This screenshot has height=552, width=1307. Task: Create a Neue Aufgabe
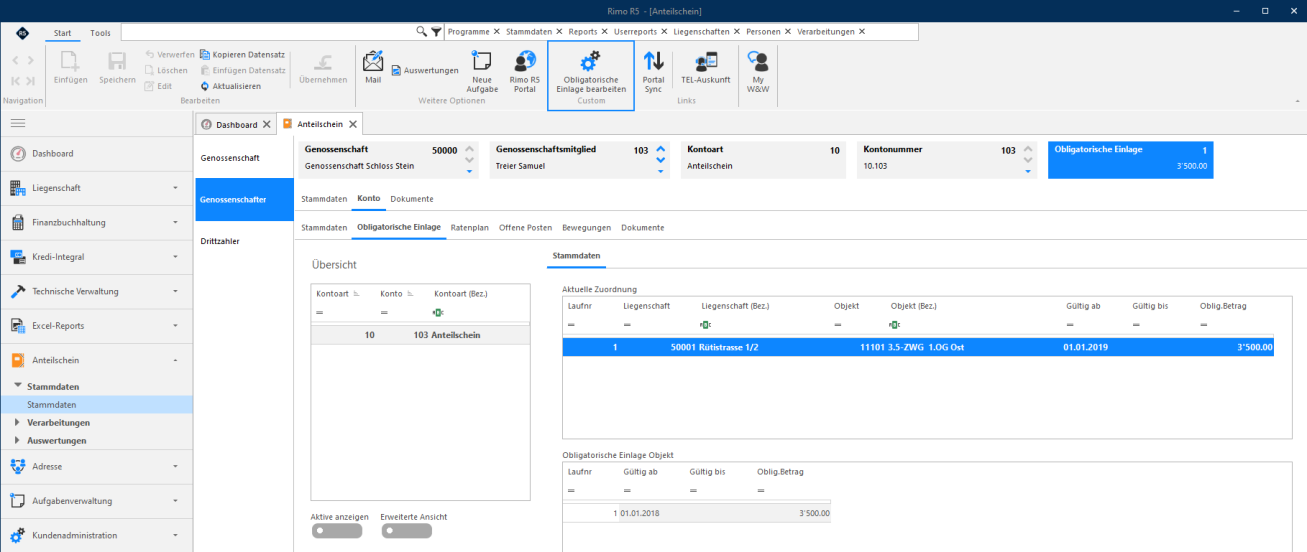click(x=481, y=72)
